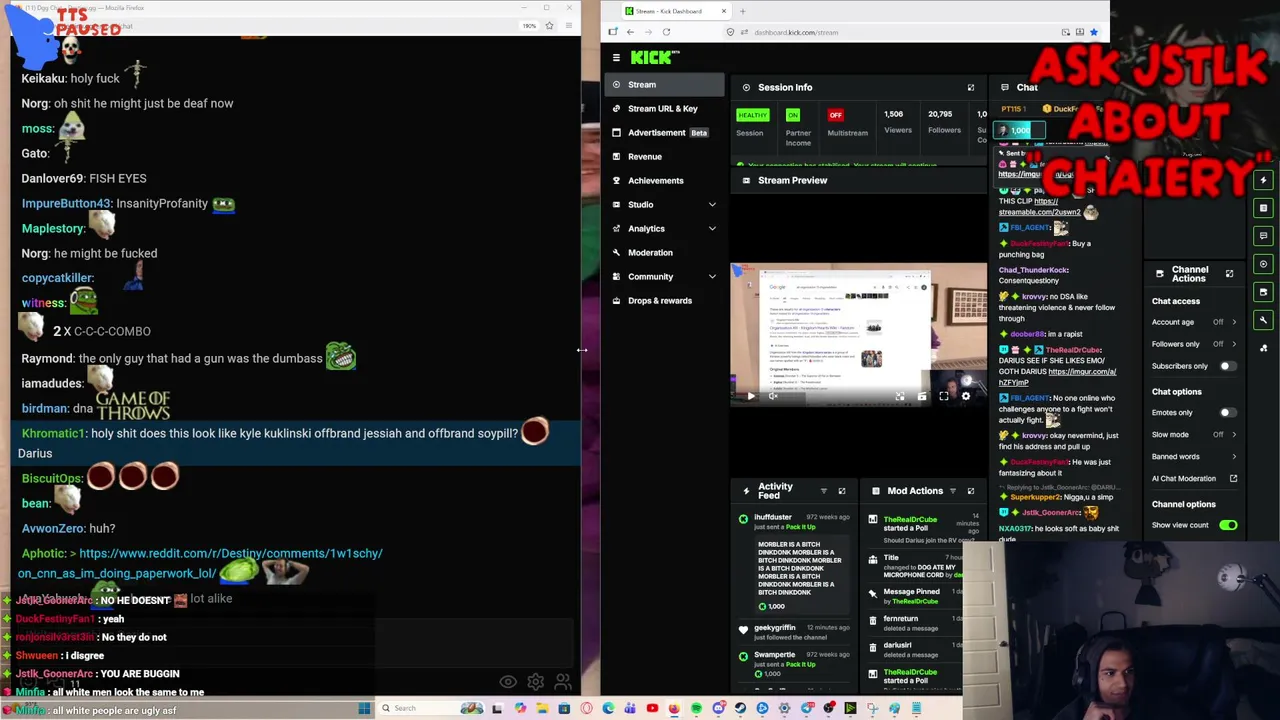This screenshot has width=1280, height=720.
Task: Open TheRealDrCube's imgur link
Action: click(1056, 377)
